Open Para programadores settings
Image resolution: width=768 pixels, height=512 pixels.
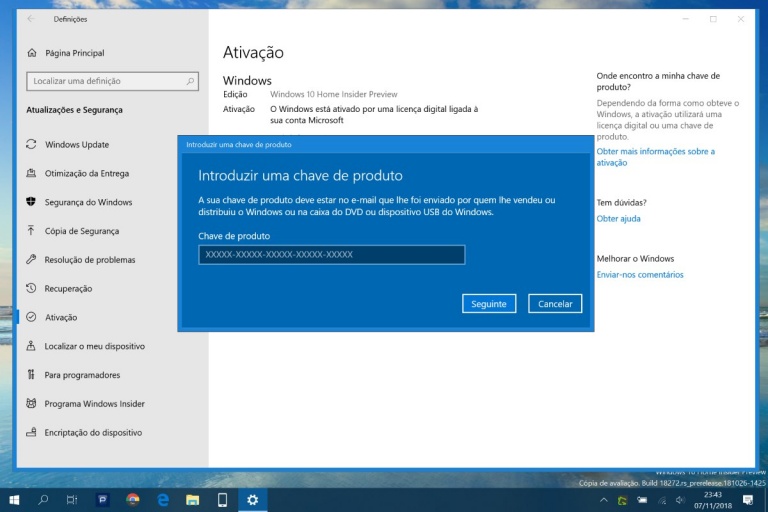click(x=82, y=375)
